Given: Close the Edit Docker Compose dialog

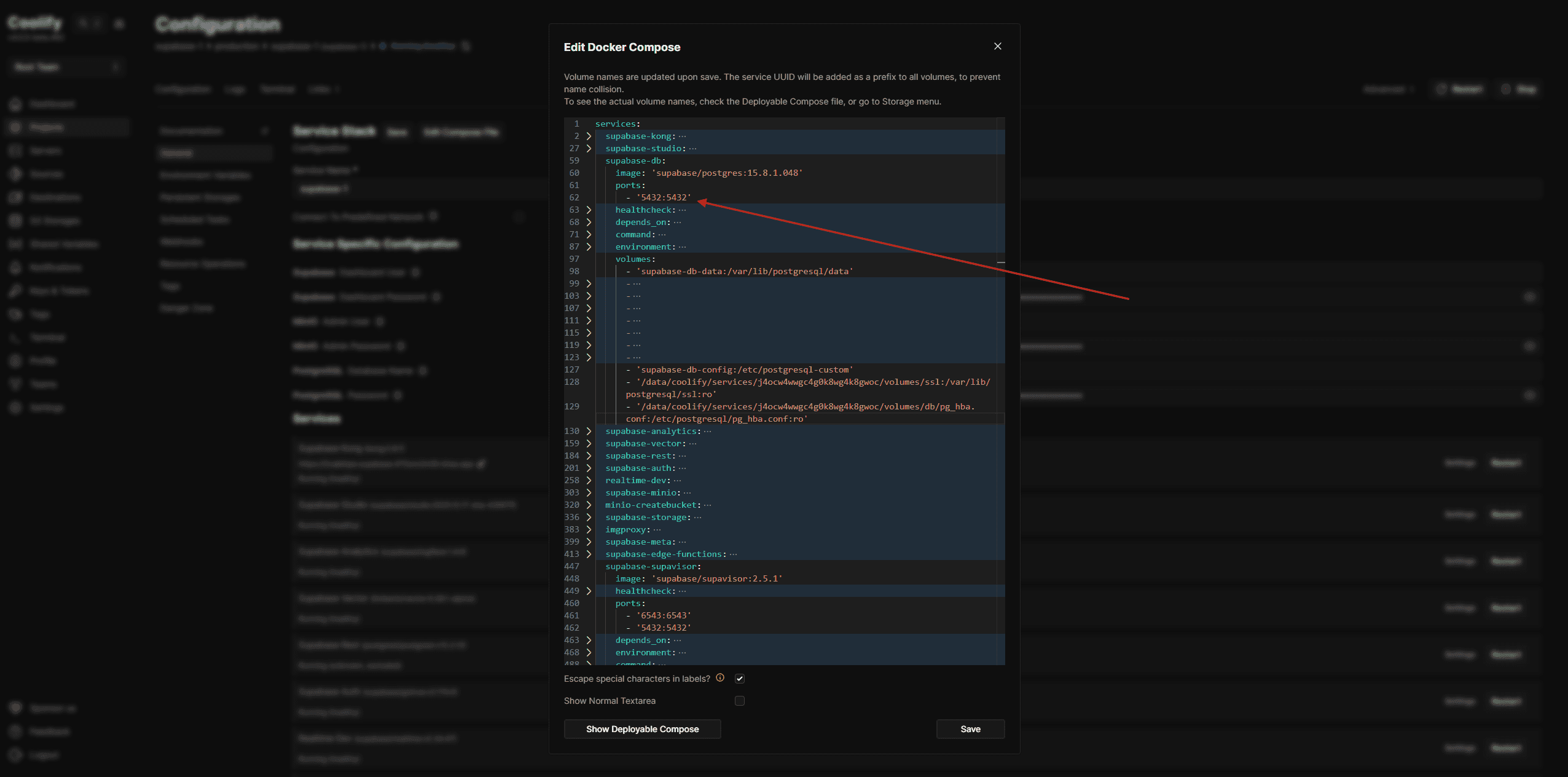Looking at the screenshot, I should [x=997, y=47].
